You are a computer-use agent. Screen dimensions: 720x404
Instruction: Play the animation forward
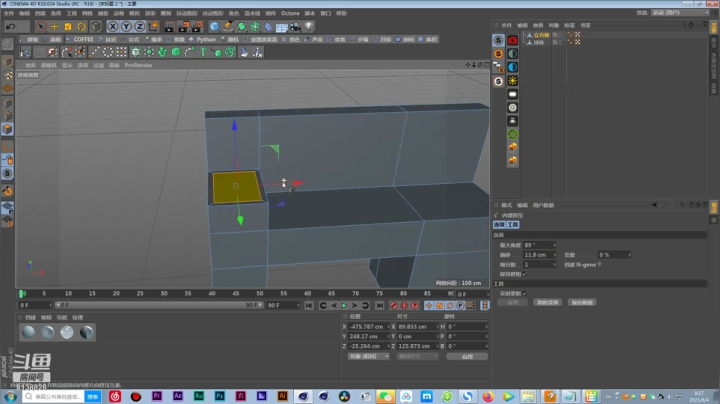pyautogui.click(x=344, y=306)
